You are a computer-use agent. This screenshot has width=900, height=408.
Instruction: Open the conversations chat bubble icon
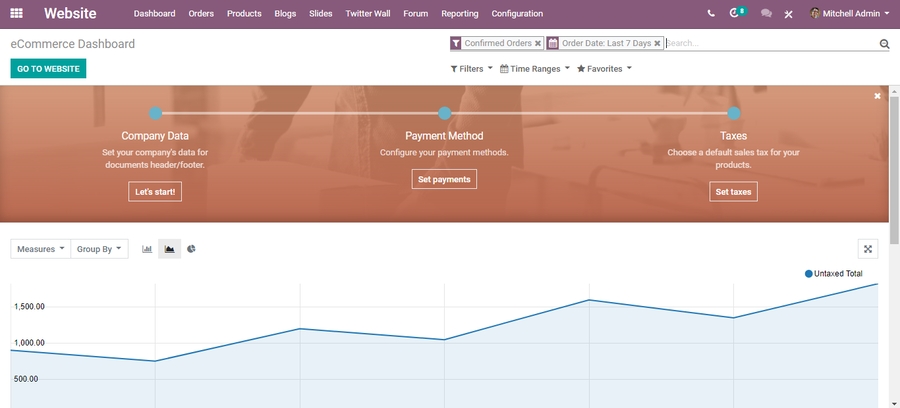[766, 13]
